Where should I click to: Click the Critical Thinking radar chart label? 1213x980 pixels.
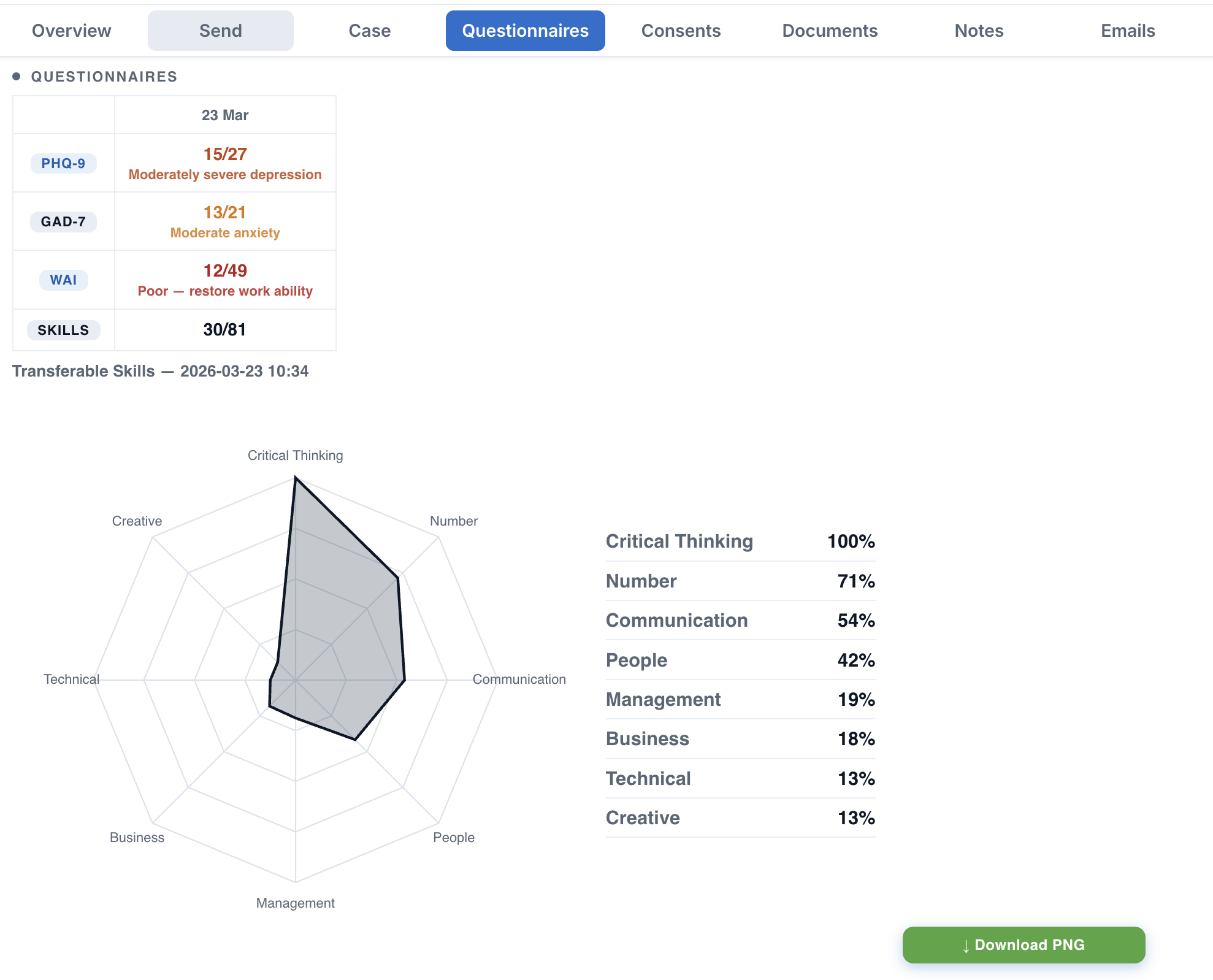pyautogui.click(x=296, y=456)
